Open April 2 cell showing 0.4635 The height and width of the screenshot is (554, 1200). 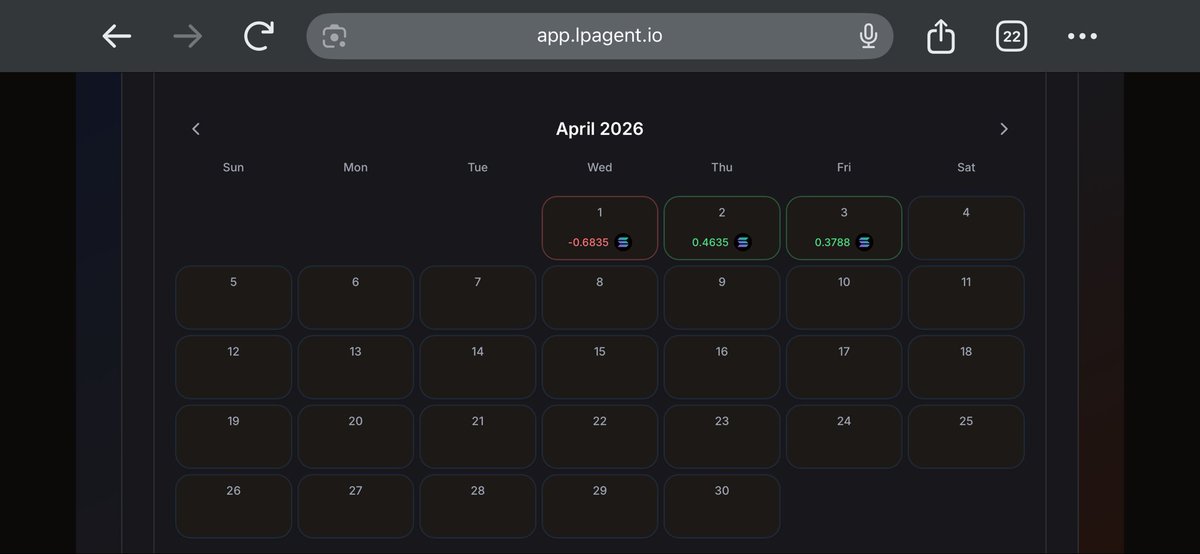point(722,228)
